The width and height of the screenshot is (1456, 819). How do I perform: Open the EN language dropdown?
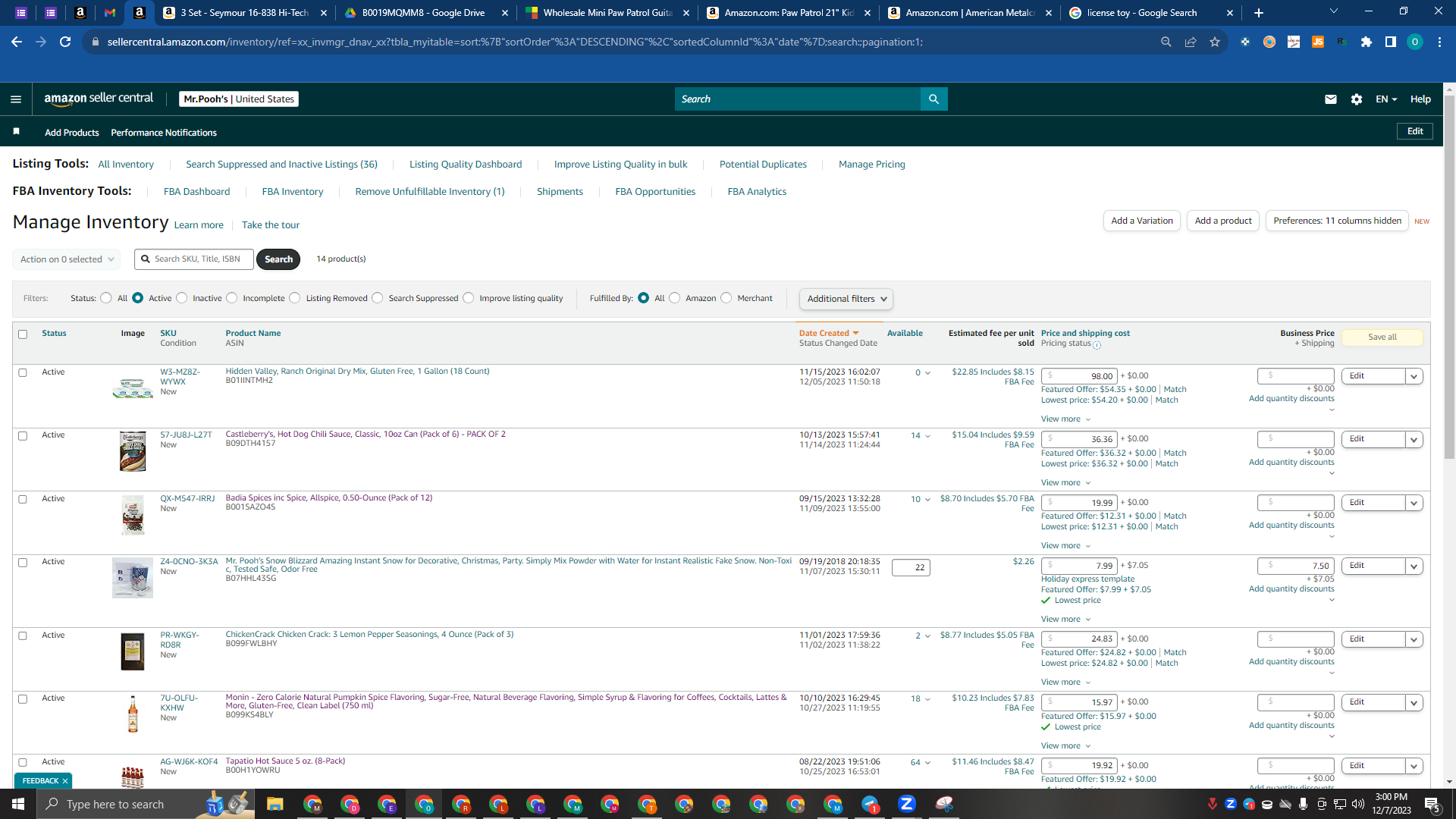[x=1386, y=99]
